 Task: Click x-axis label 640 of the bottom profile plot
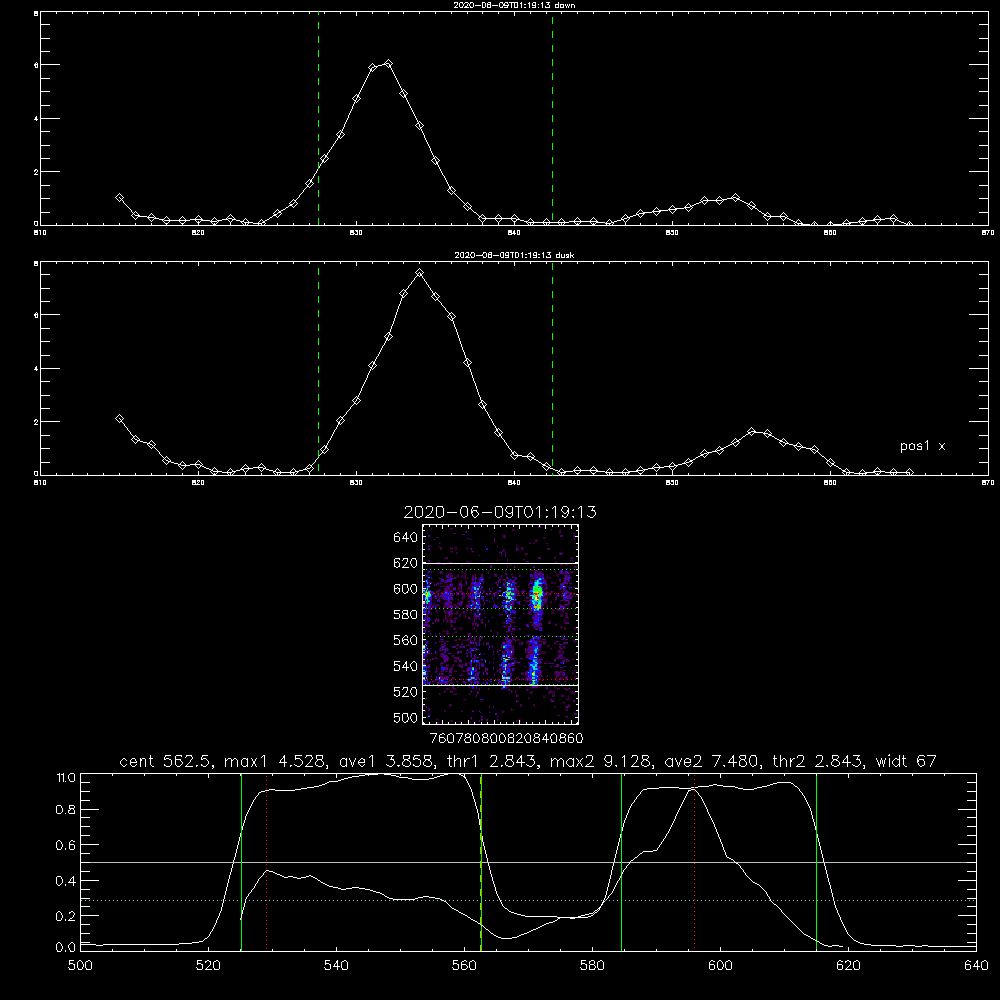click(x=976, y=966)
